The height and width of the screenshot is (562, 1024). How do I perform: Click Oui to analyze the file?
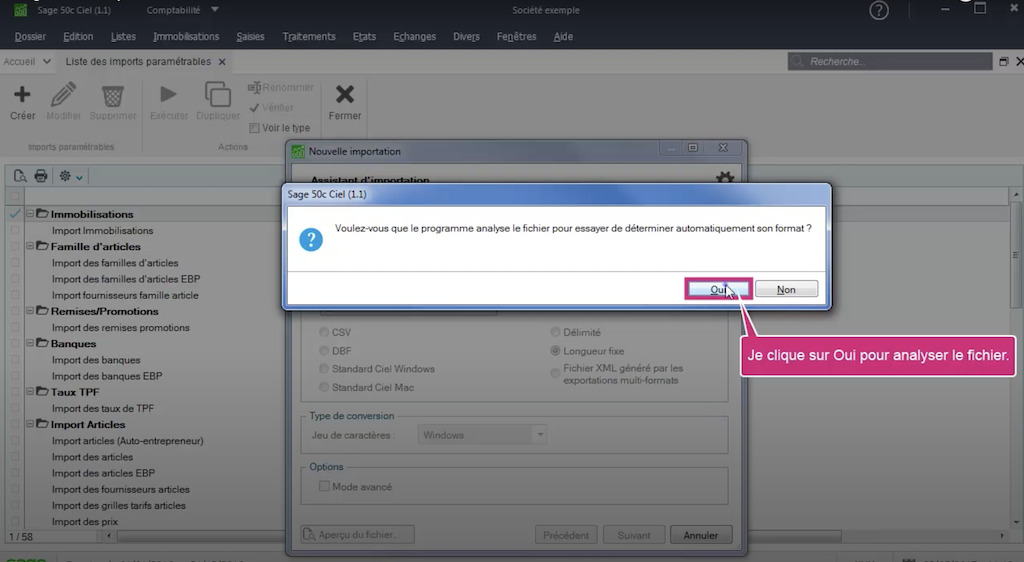(718, 289)
